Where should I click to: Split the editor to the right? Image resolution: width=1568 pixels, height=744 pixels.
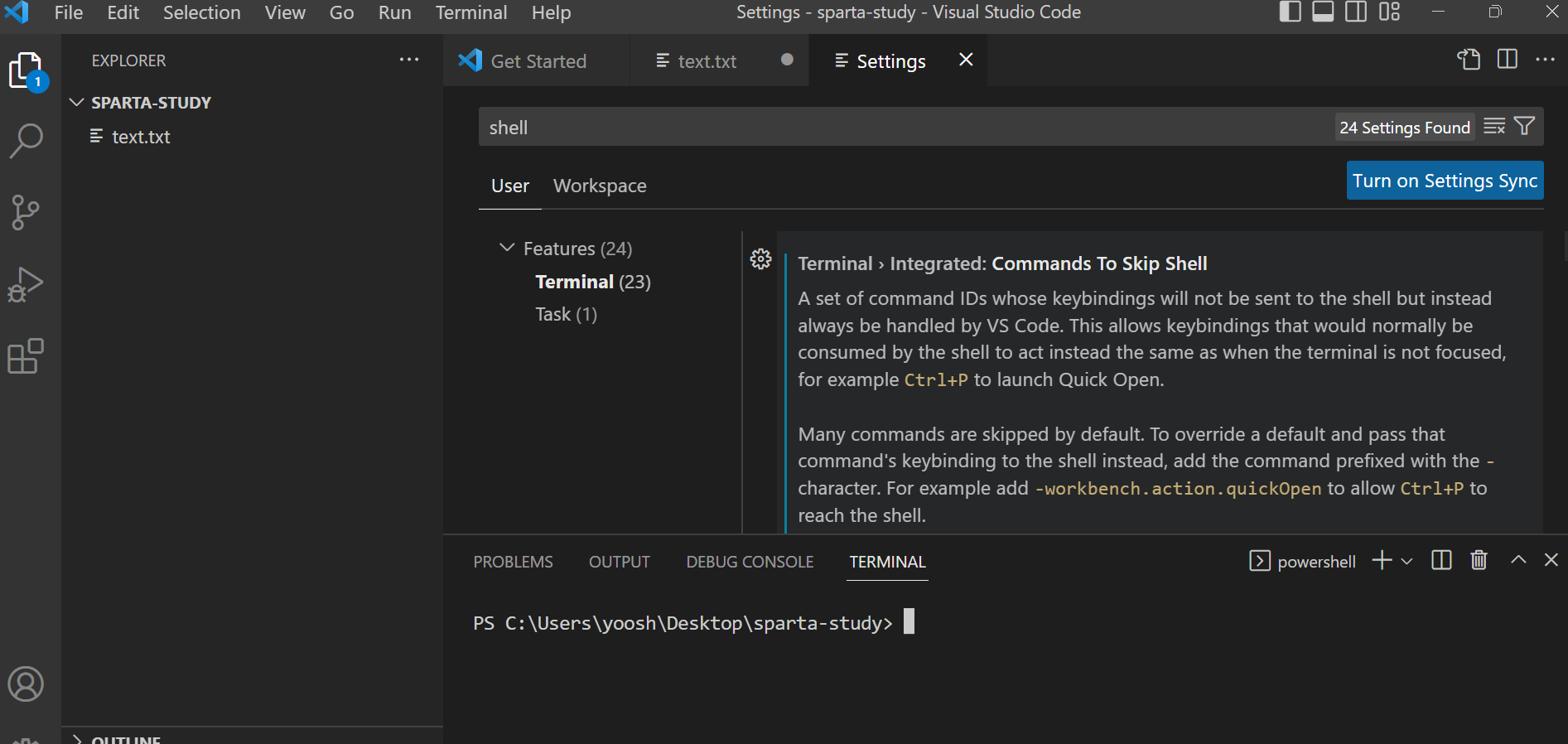1508,60
